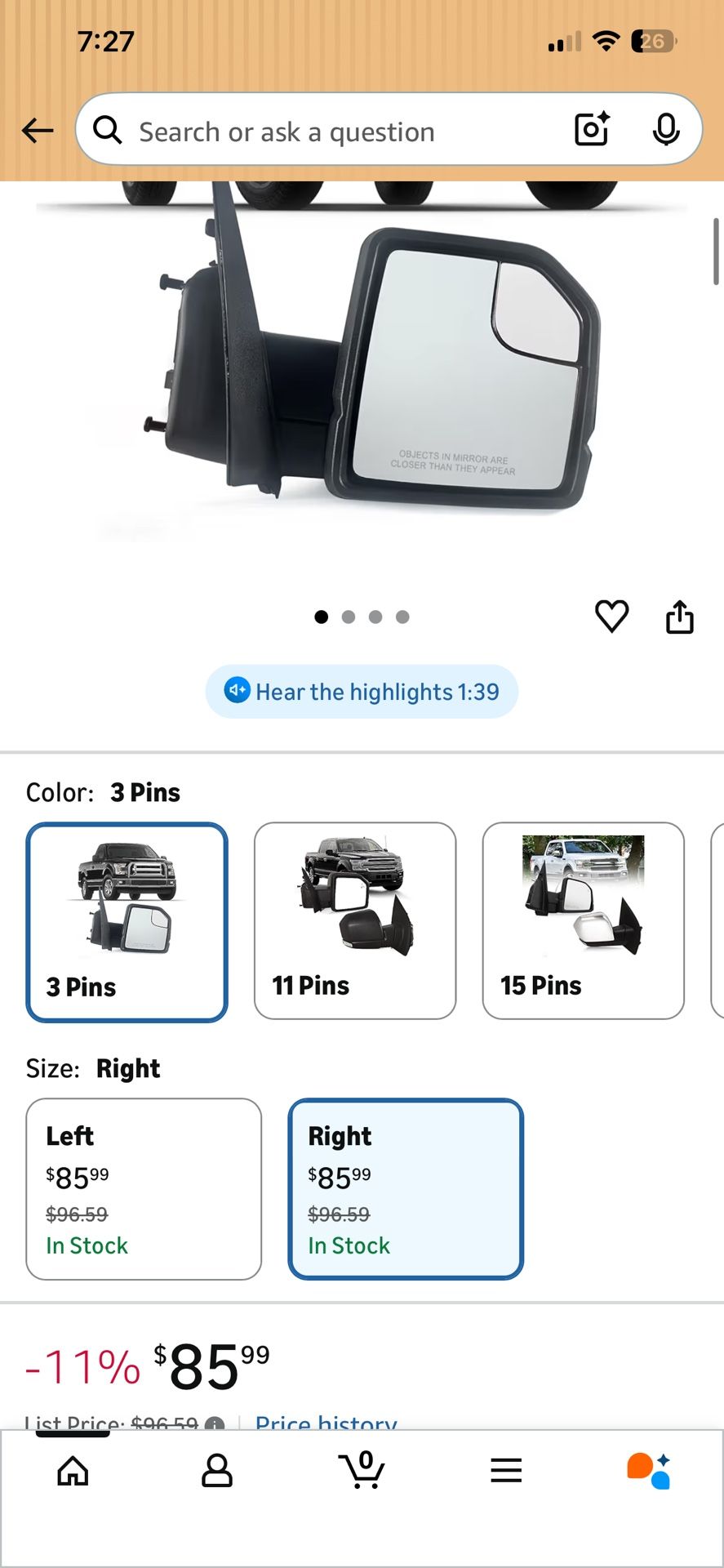Tap the back arrow icon
Screen dimensions: 724x1568
38,131
